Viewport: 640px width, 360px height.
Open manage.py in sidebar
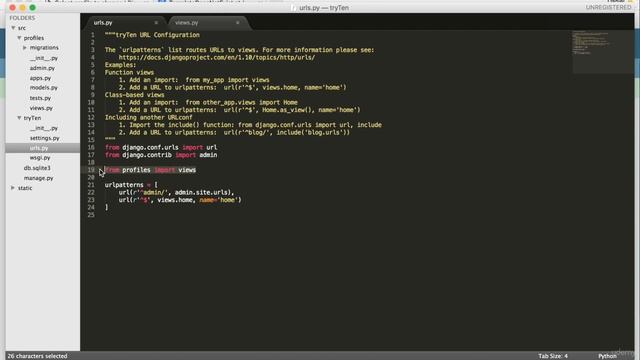coord(38,178)
